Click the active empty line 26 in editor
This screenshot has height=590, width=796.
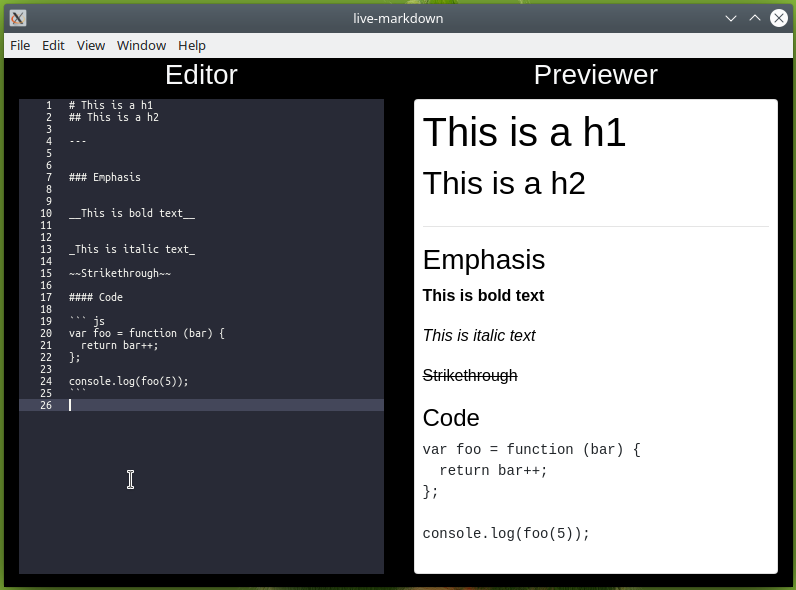[x=201, y=405]
